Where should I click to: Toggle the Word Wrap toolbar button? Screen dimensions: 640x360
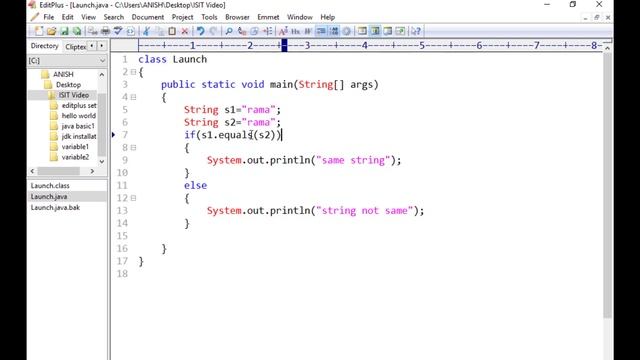308,31
